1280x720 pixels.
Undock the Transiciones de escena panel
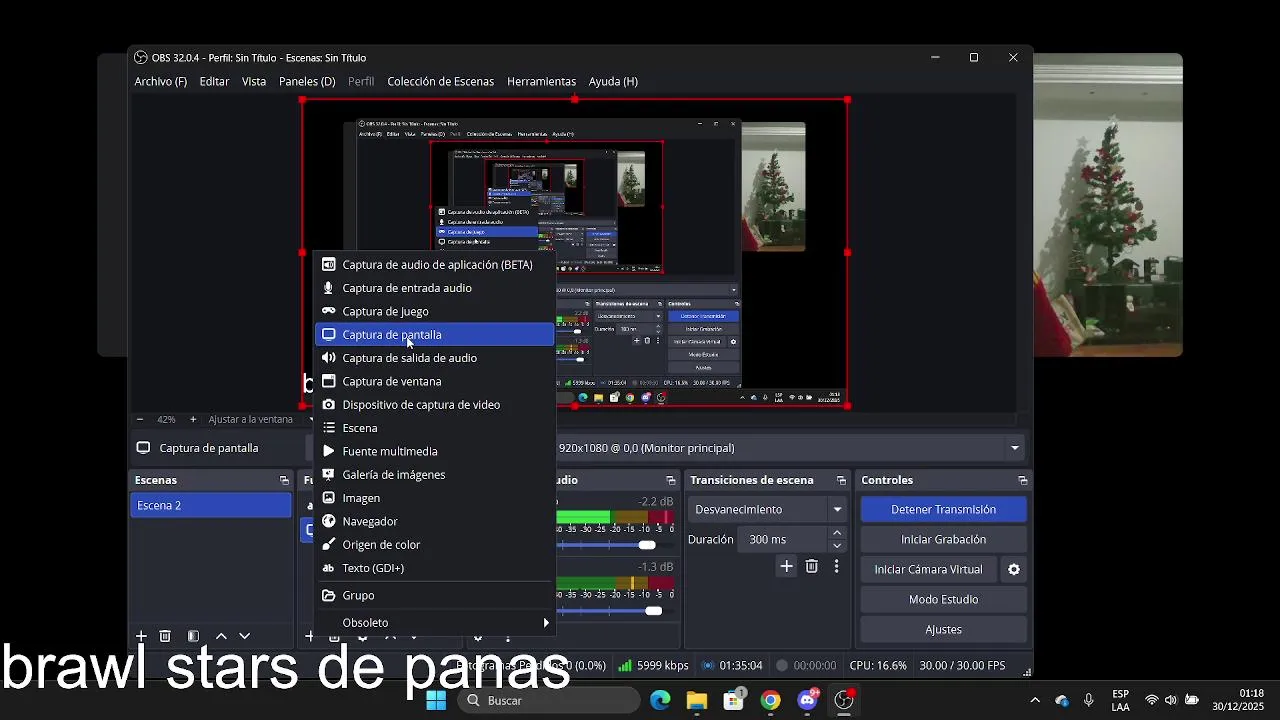(841, 480)
